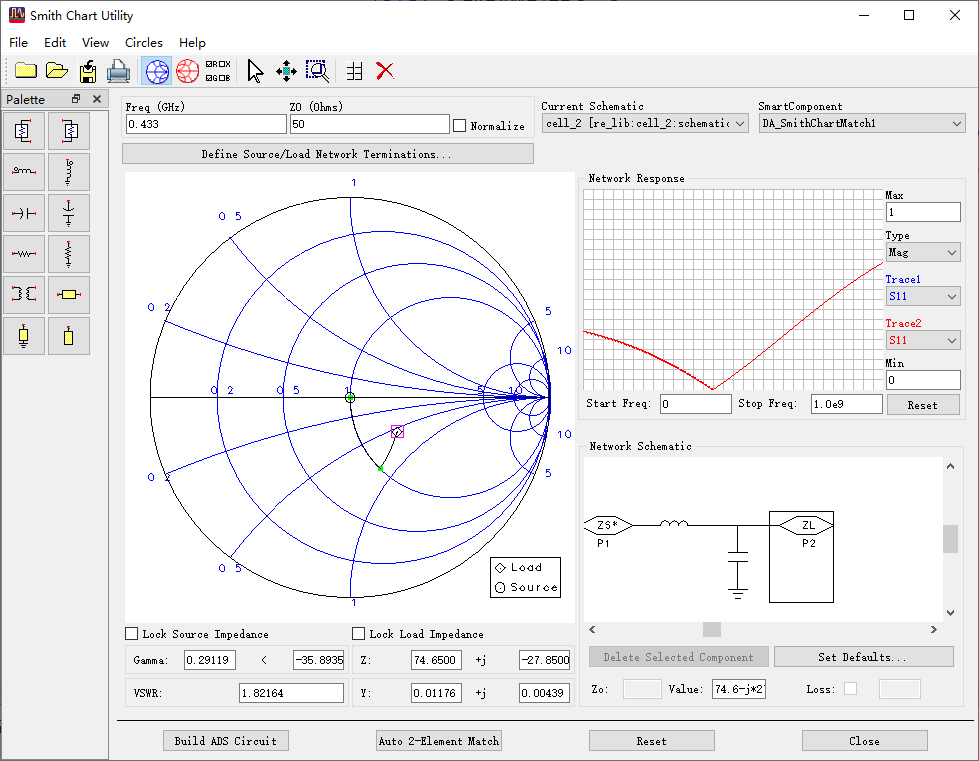Image resolution: width=979 pixels, height=761 pixels.
Task: Choose the series resistor palette component
Action: (24, 254)
